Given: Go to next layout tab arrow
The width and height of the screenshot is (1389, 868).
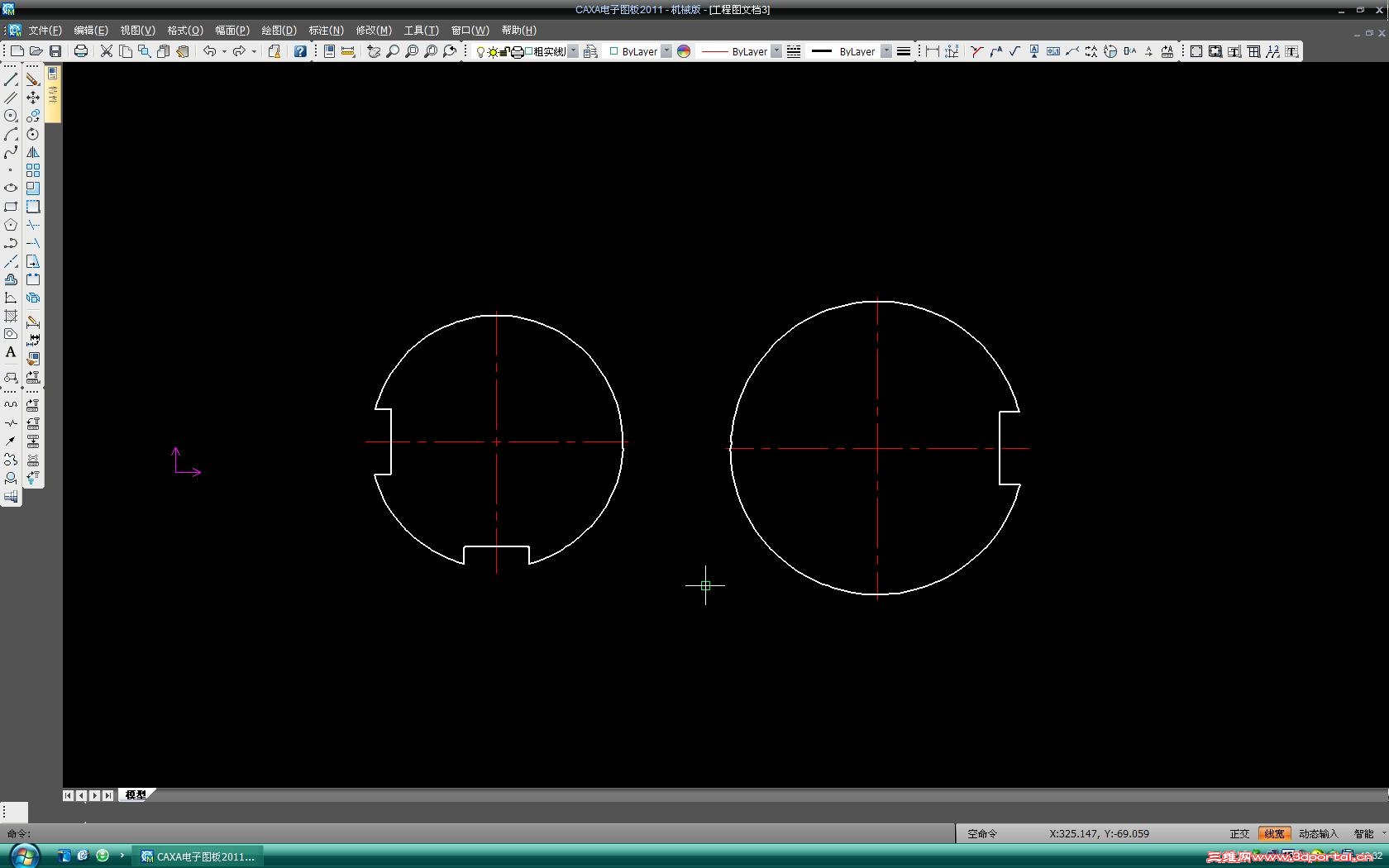Looking at the screenshot, I should tap(94, 795).
